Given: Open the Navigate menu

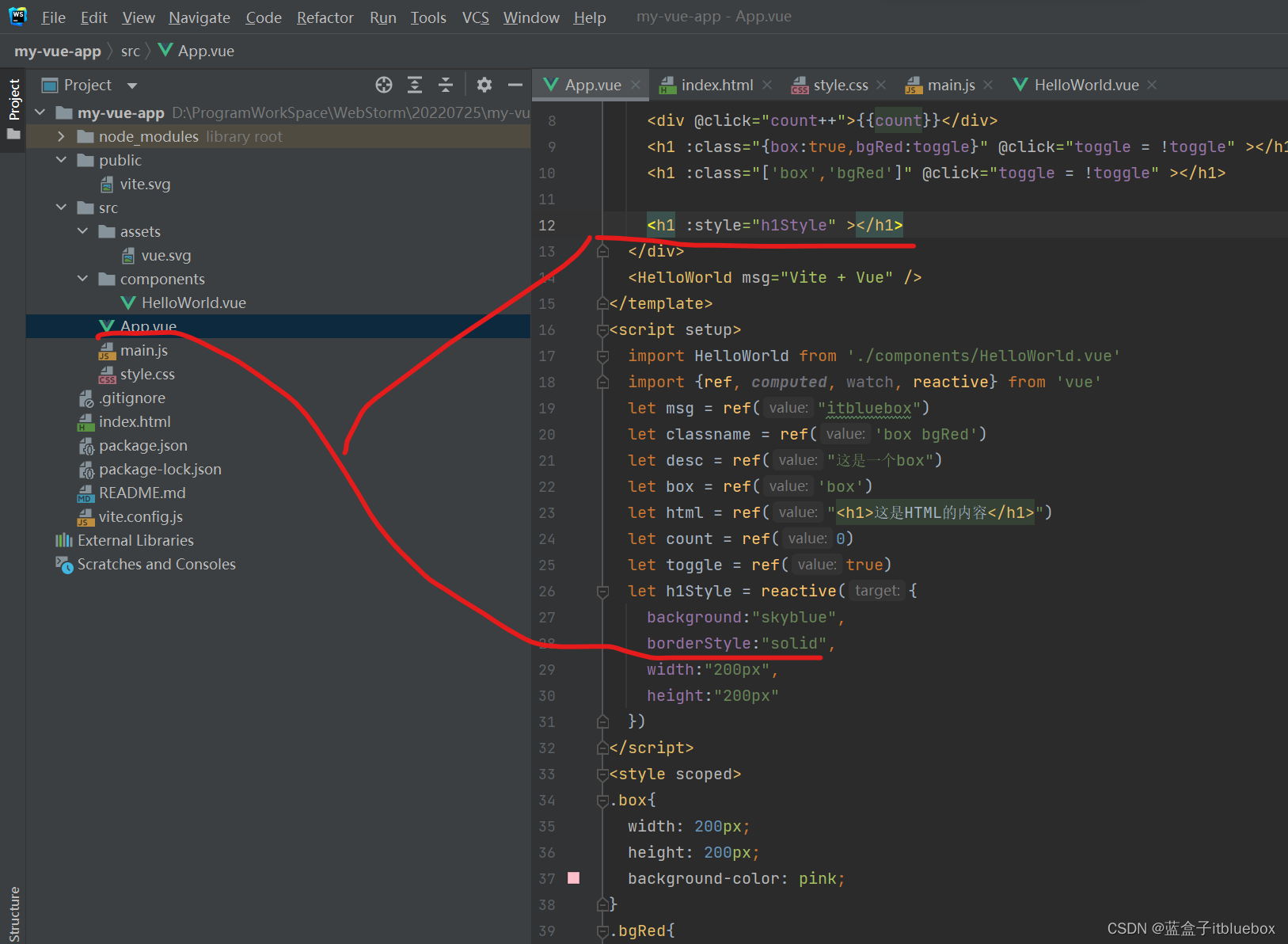Looking at the screenshot, I should [x=199, y=17].
